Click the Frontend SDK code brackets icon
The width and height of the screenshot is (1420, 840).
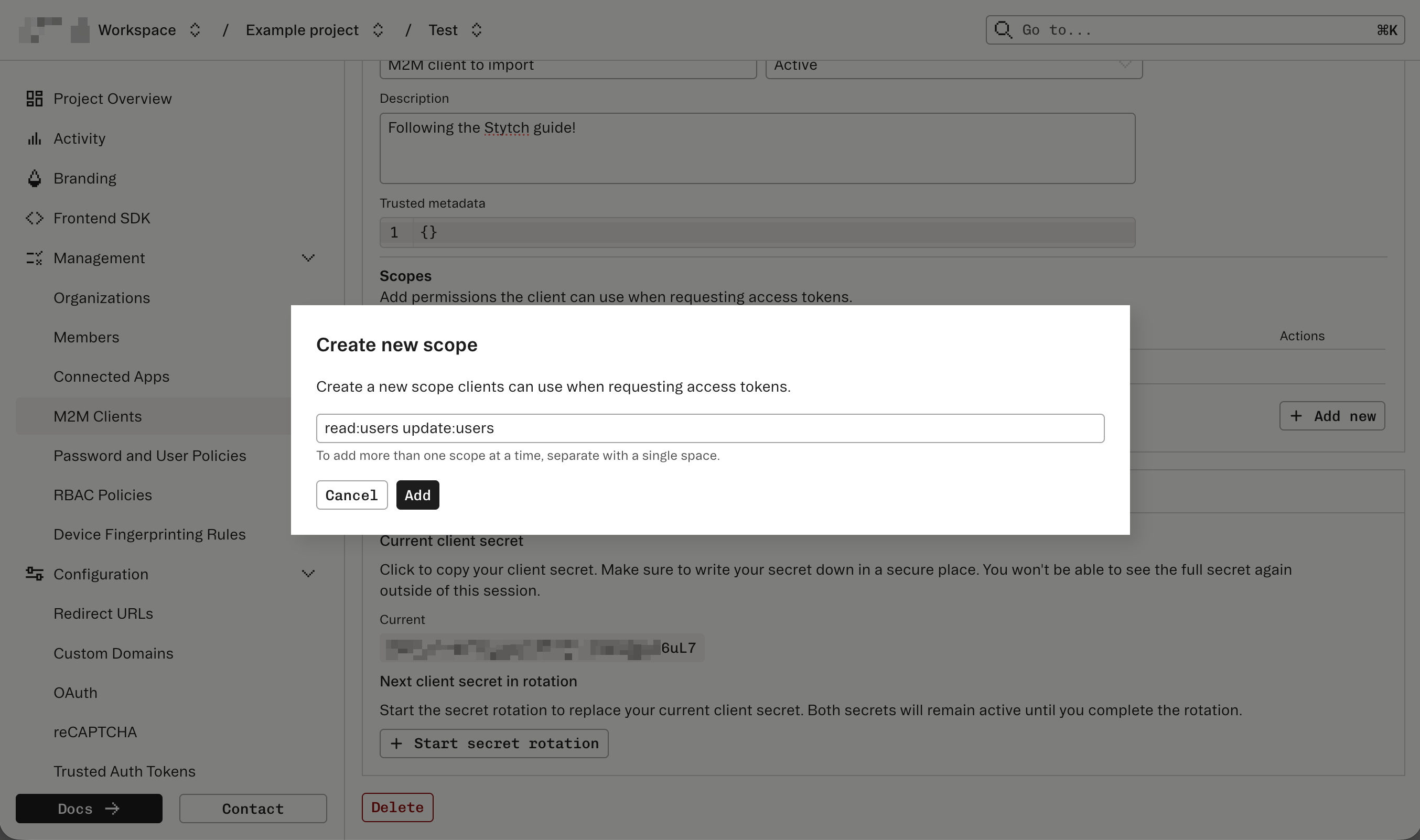point(35,218)
